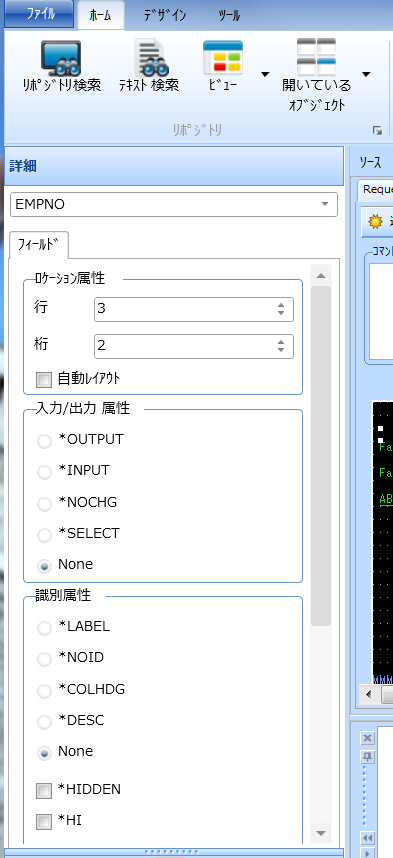The image size is (393, 858).
Task: Click the details panel scrollbar up arrow
Action: click(x=321, y=275)
